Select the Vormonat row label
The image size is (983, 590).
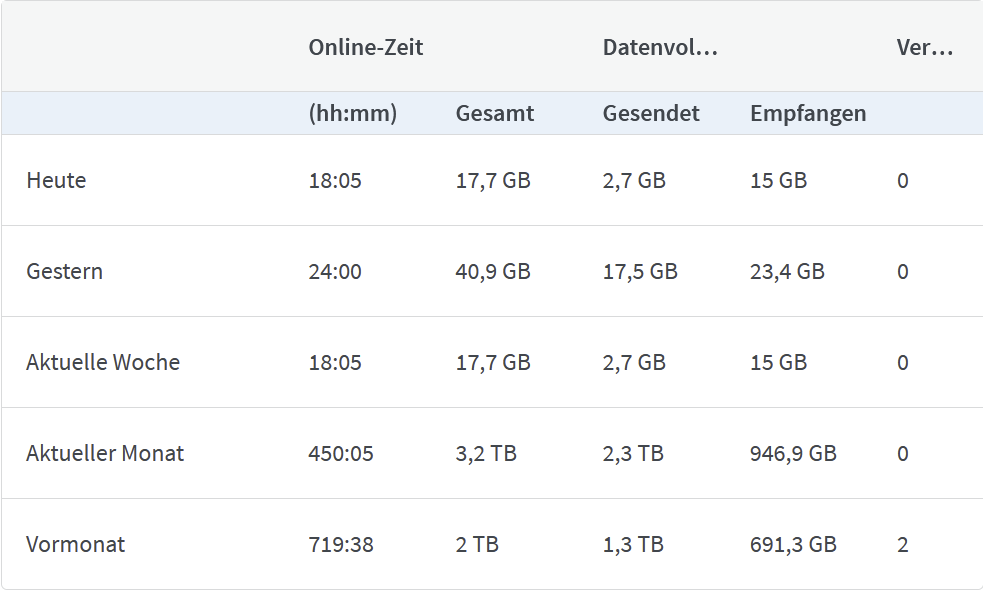(x=75, y=545)
